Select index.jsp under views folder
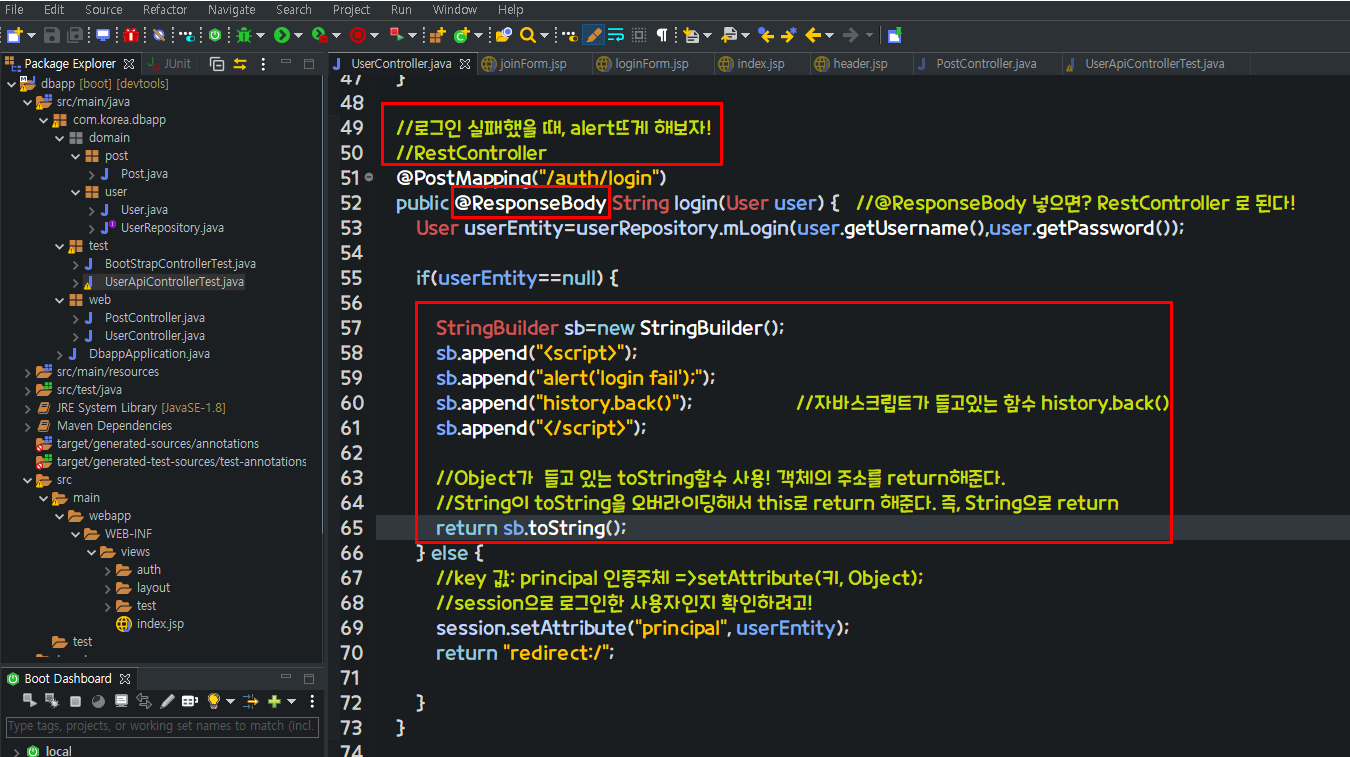 click(x=160, y=624)
